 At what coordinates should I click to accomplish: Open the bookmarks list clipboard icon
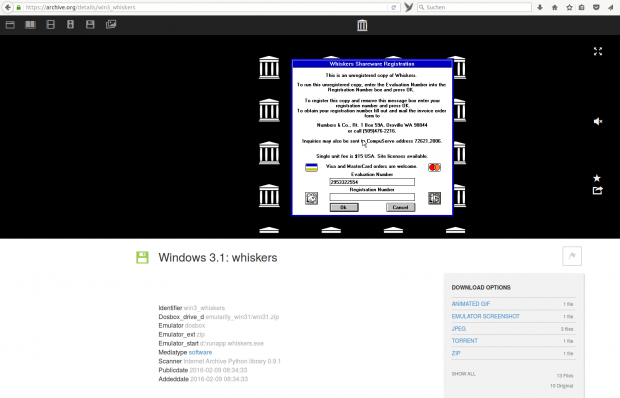click(x=582, y=7)
